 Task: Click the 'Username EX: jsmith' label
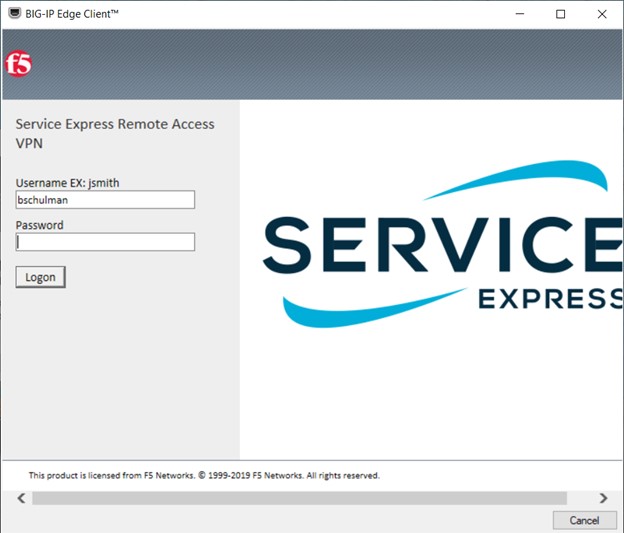pos(67,183)
